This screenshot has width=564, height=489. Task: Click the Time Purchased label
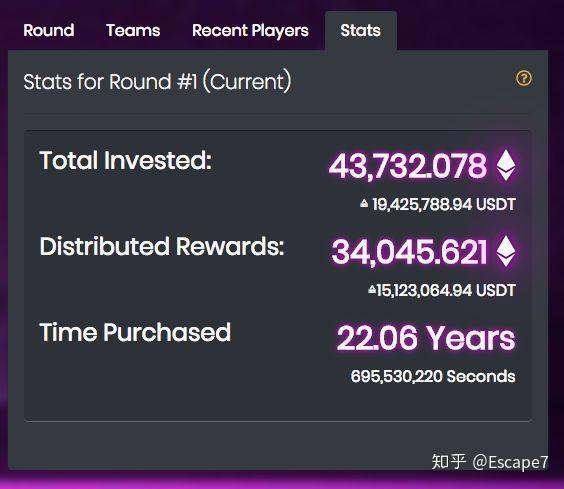[135, 332]
